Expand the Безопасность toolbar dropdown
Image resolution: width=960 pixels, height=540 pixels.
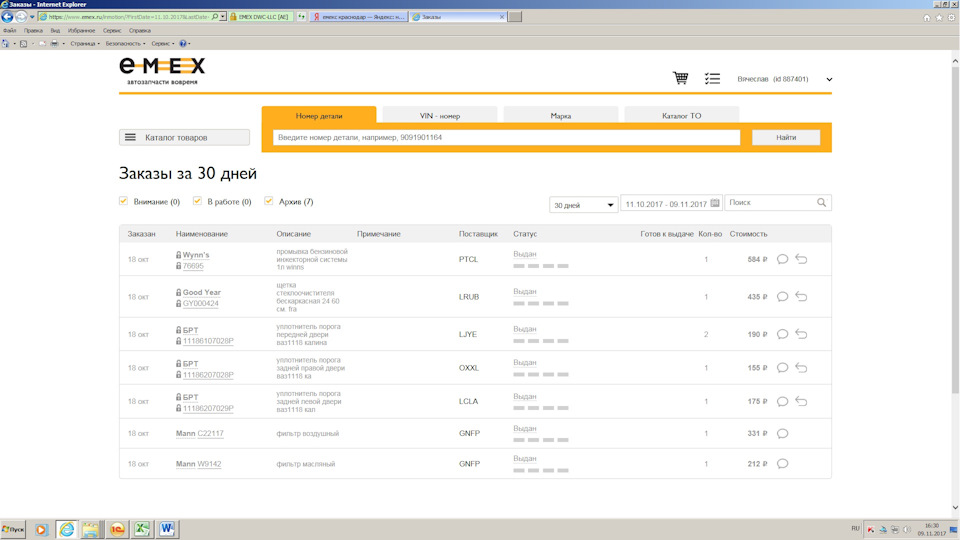pyautogui.click(x=125, y=43)
